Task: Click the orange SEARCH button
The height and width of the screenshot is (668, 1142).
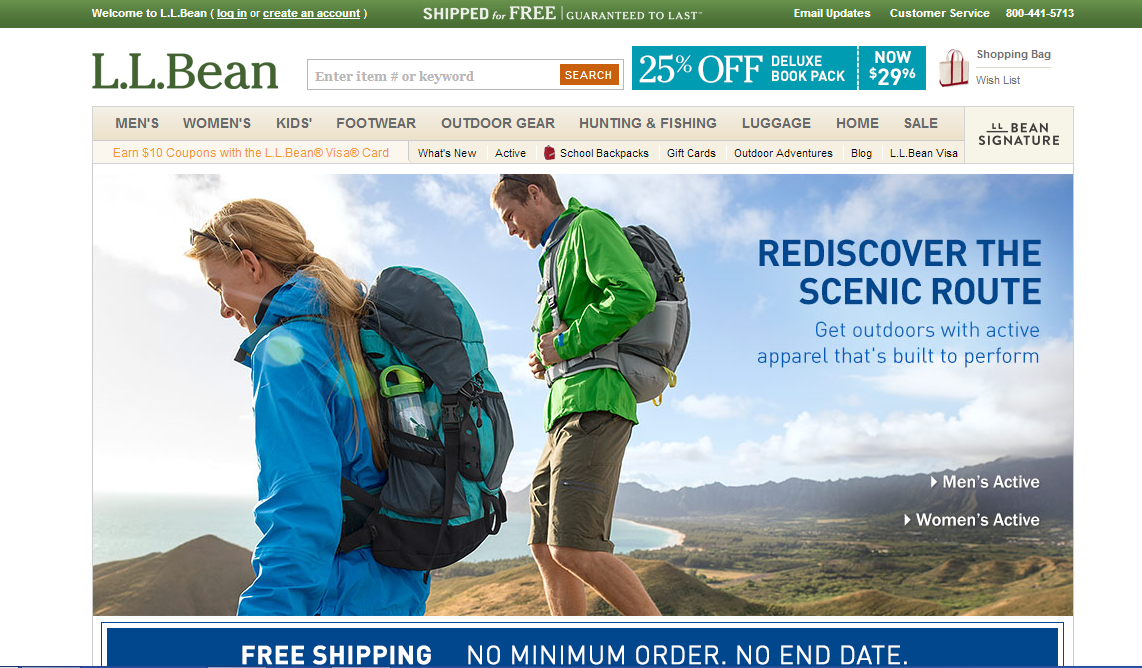Action: (x=588, y=75)
